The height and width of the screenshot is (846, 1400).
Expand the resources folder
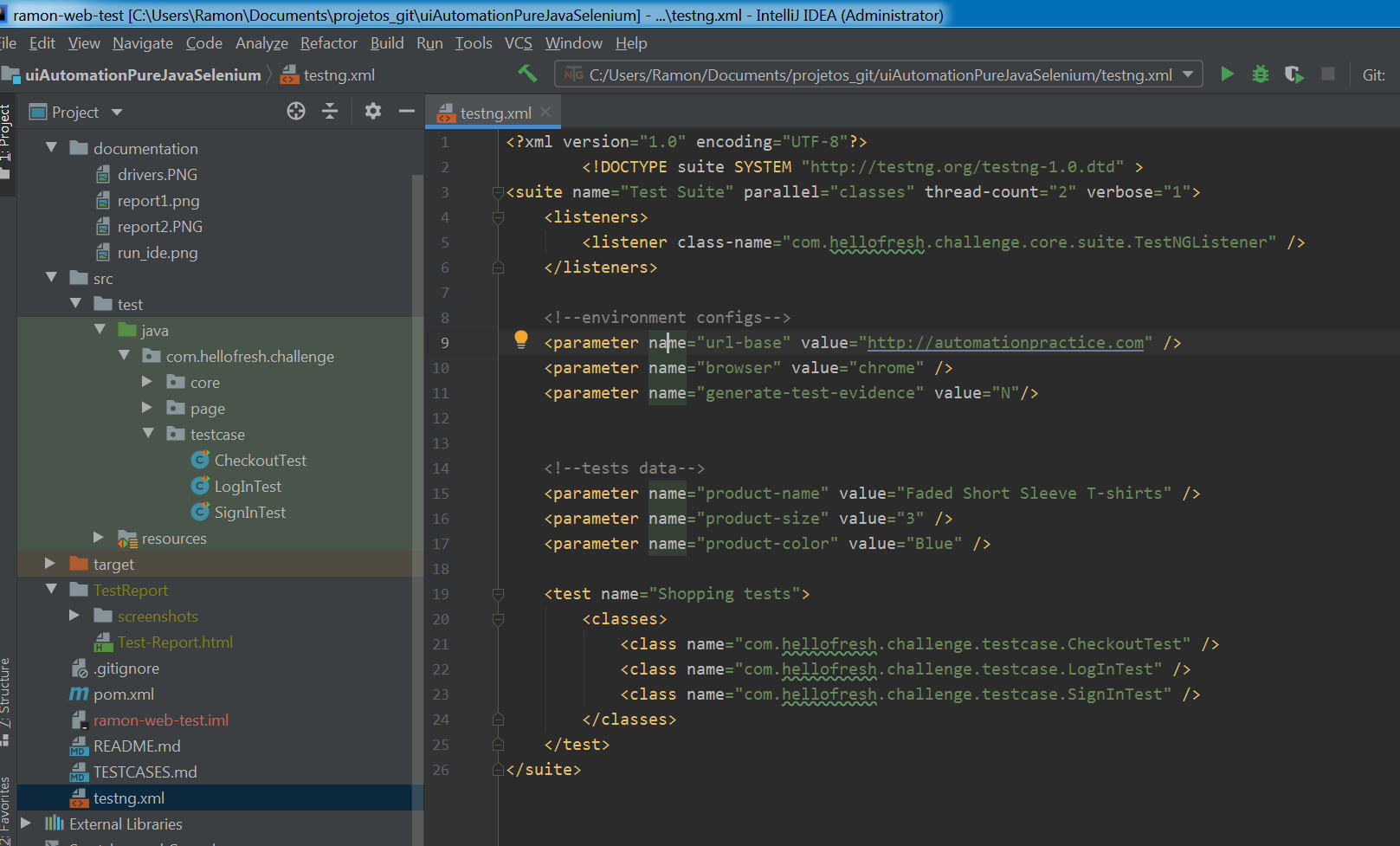tap(99, 538)
